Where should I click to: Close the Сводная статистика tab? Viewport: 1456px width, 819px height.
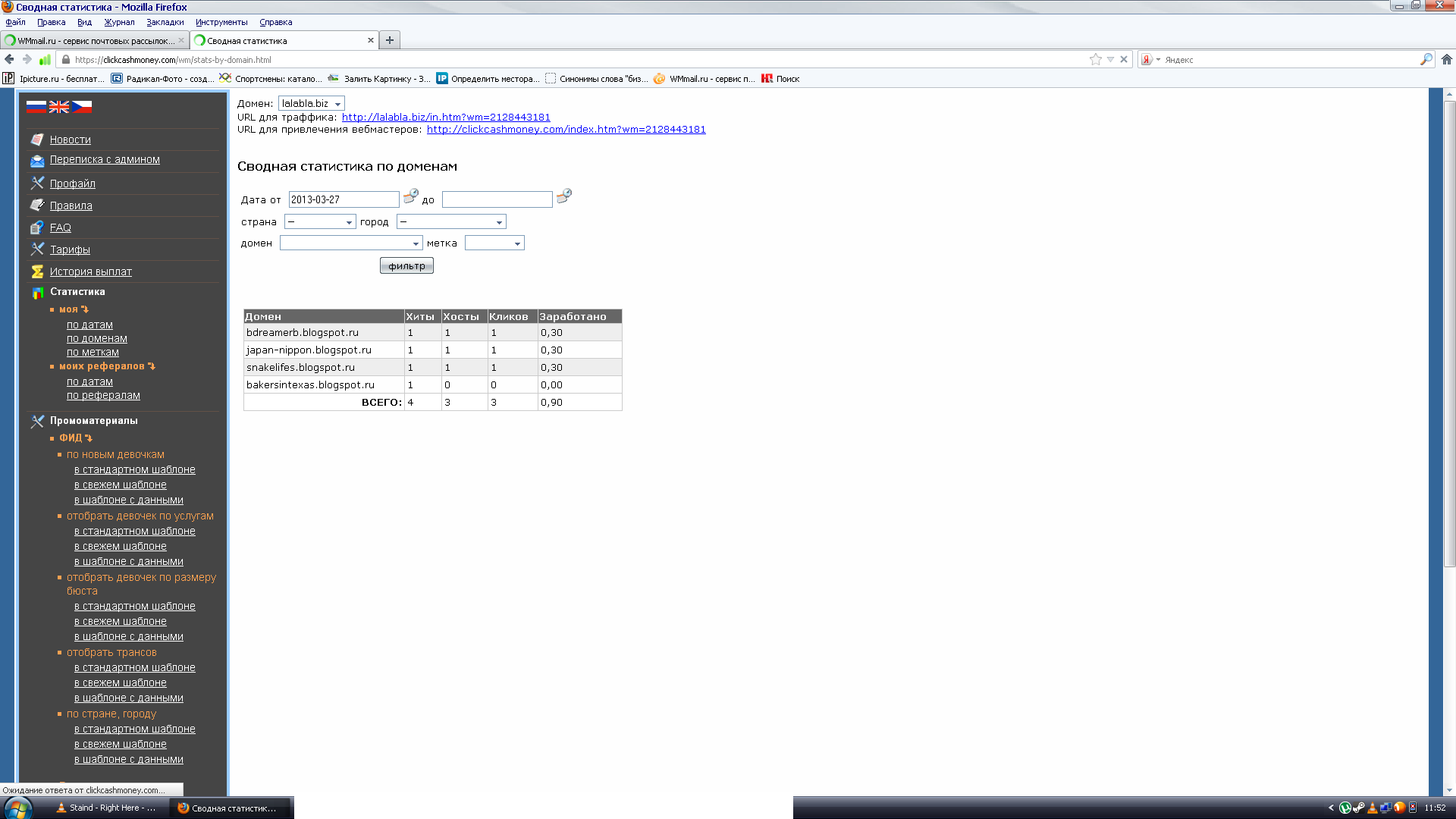pyautogui.click(x=371, y=40)
